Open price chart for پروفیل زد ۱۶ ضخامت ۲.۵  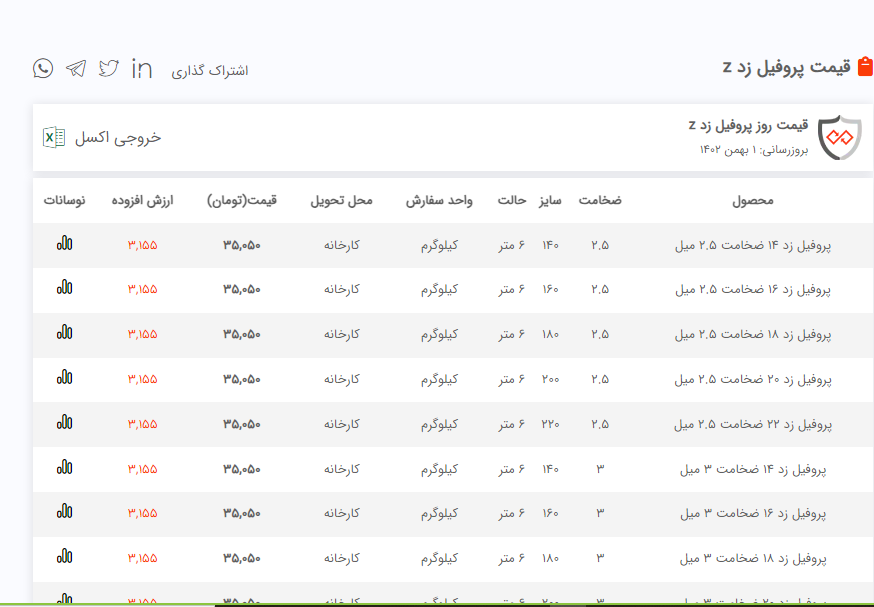click(x=65, y=288)
